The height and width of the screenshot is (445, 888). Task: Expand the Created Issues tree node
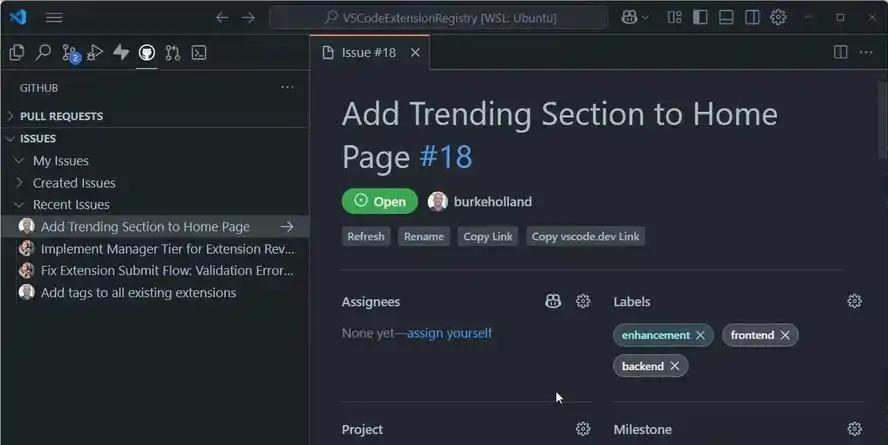19,183
